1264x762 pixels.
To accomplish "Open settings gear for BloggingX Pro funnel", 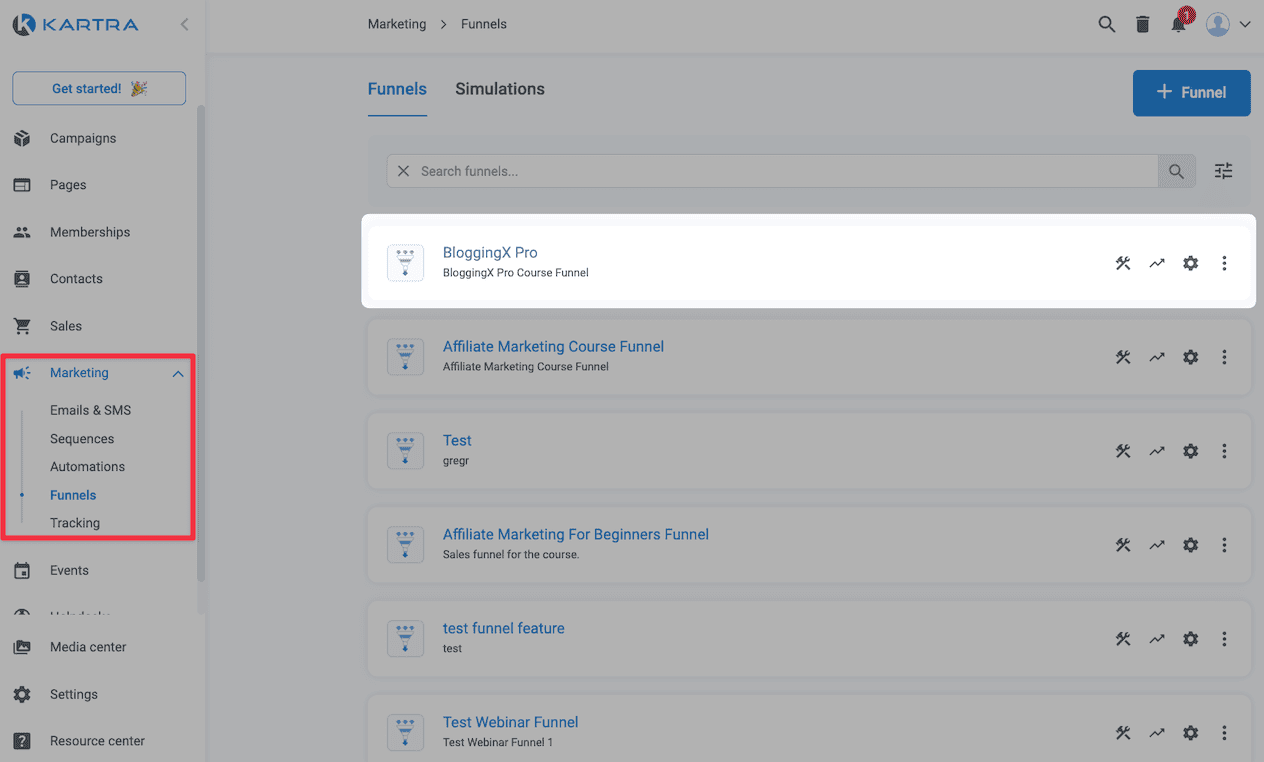I will [1190, 263].
